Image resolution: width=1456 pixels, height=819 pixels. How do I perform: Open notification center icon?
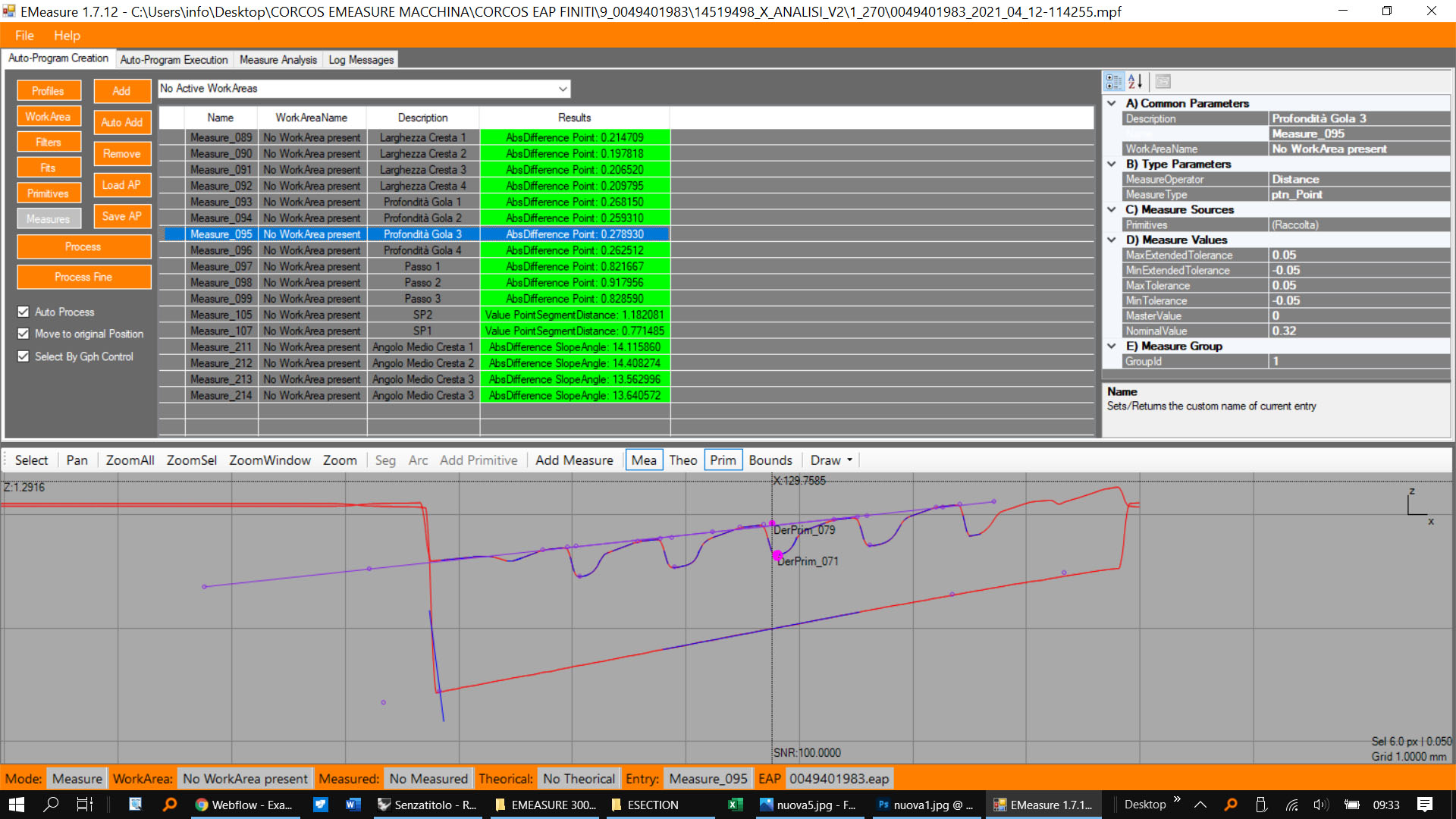(1425, 805)
